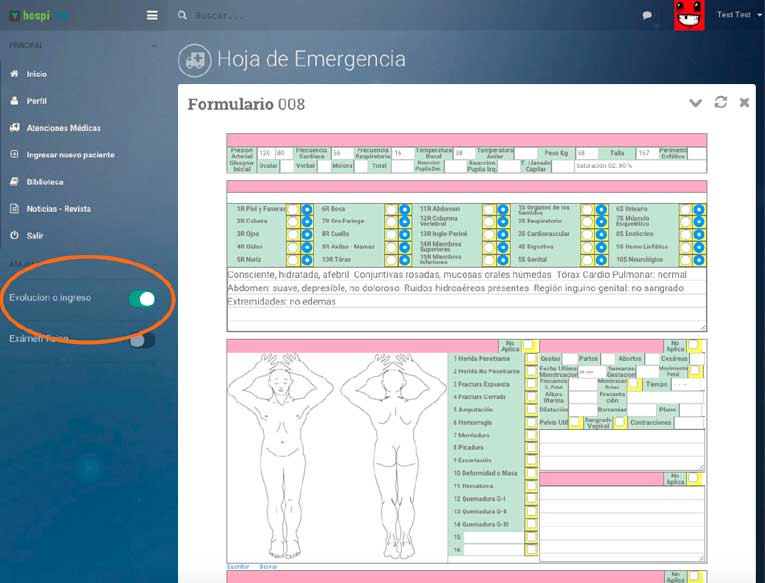
Task: Open the Test Test user dropdown
Action: click(x=733, y=15)
